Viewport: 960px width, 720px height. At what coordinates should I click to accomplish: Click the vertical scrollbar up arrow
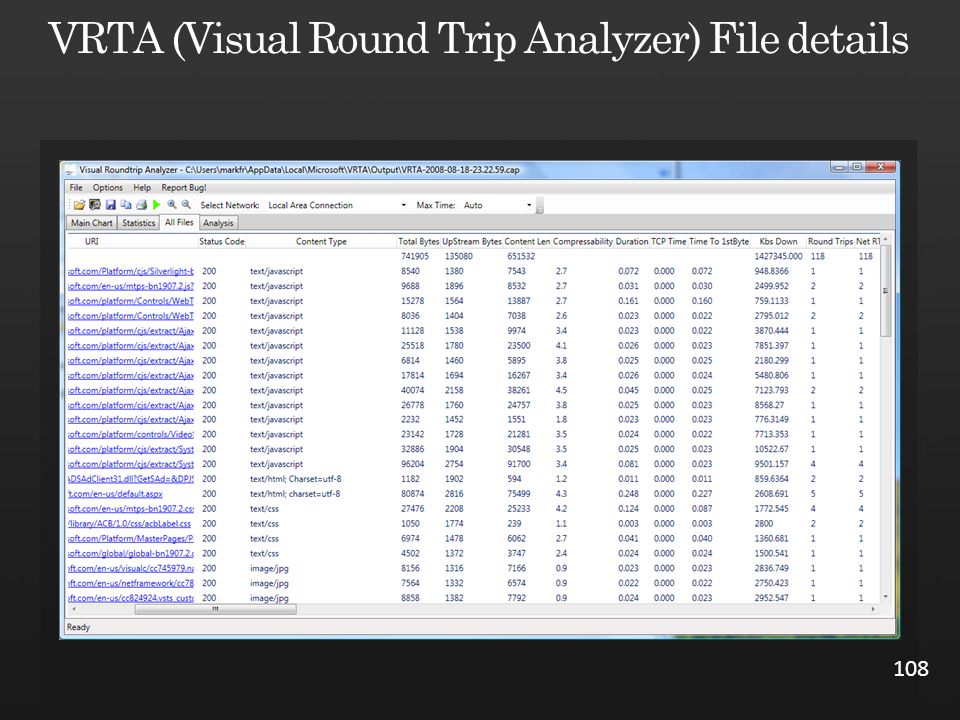pos(885,239)
